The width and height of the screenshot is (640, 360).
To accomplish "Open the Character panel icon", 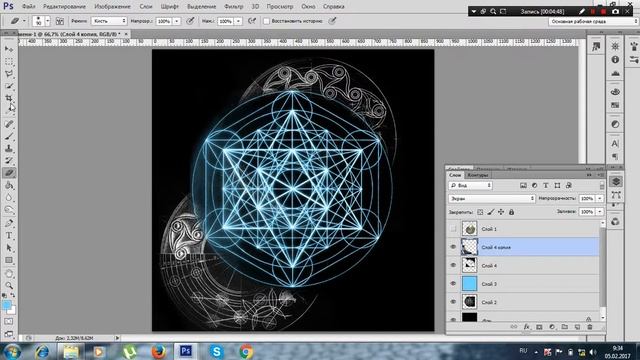I will (615, 144).
